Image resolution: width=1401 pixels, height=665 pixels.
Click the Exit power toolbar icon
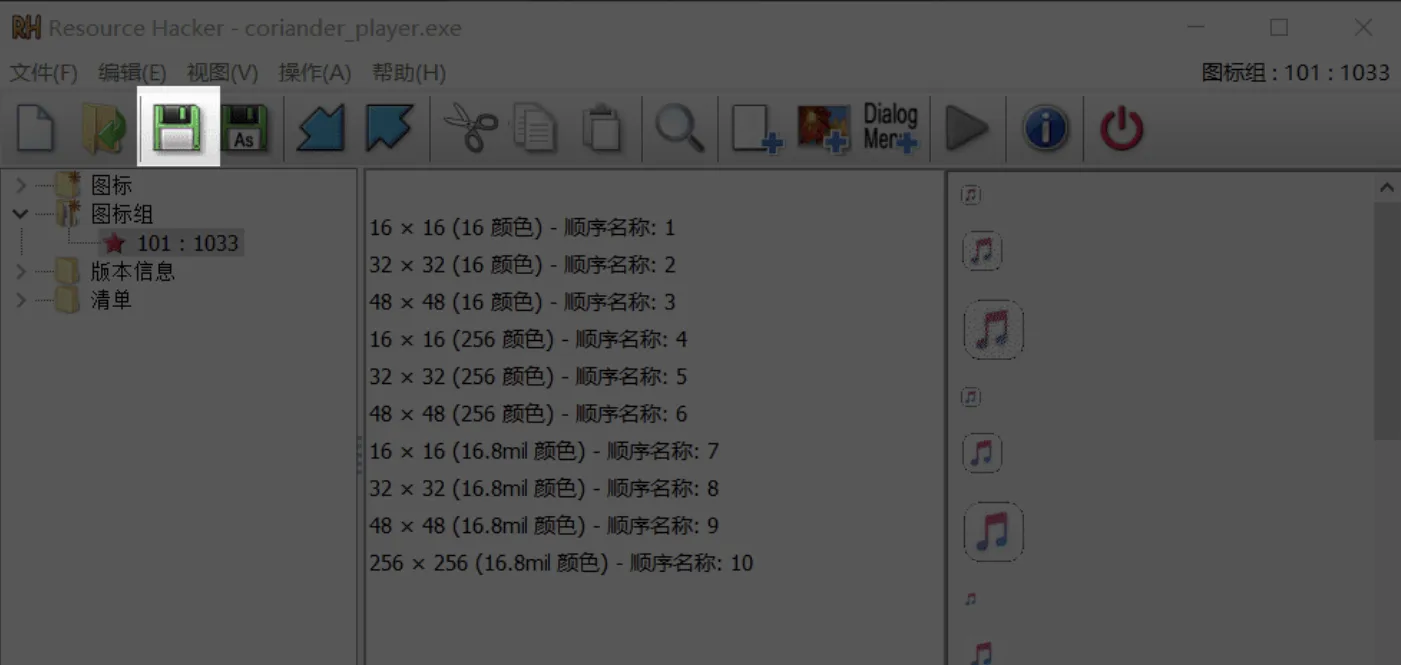(1120, 127)
